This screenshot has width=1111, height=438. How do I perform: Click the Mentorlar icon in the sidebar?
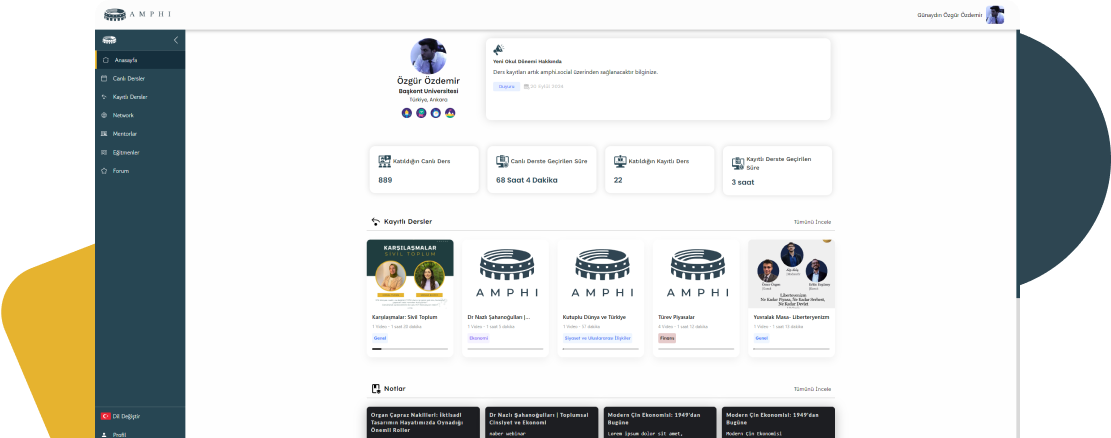(104, 134)
